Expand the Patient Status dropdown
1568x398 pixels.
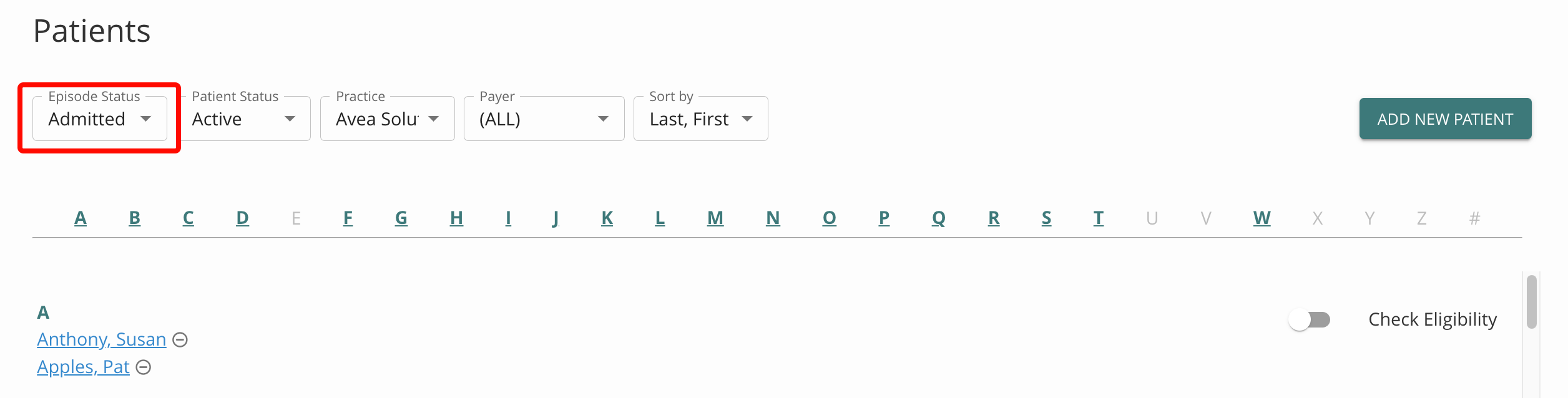pos(245,119)
